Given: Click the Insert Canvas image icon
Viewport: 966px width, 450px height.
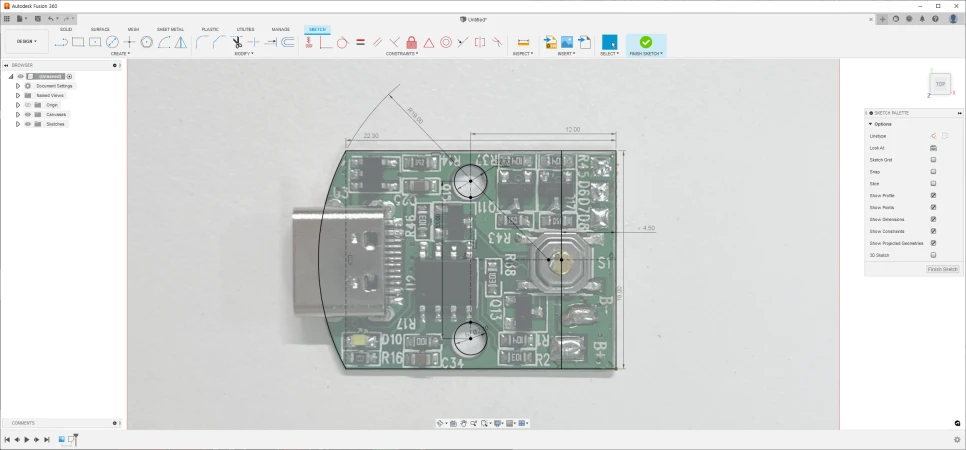Looking at the screenshot, I should point(566,42).
